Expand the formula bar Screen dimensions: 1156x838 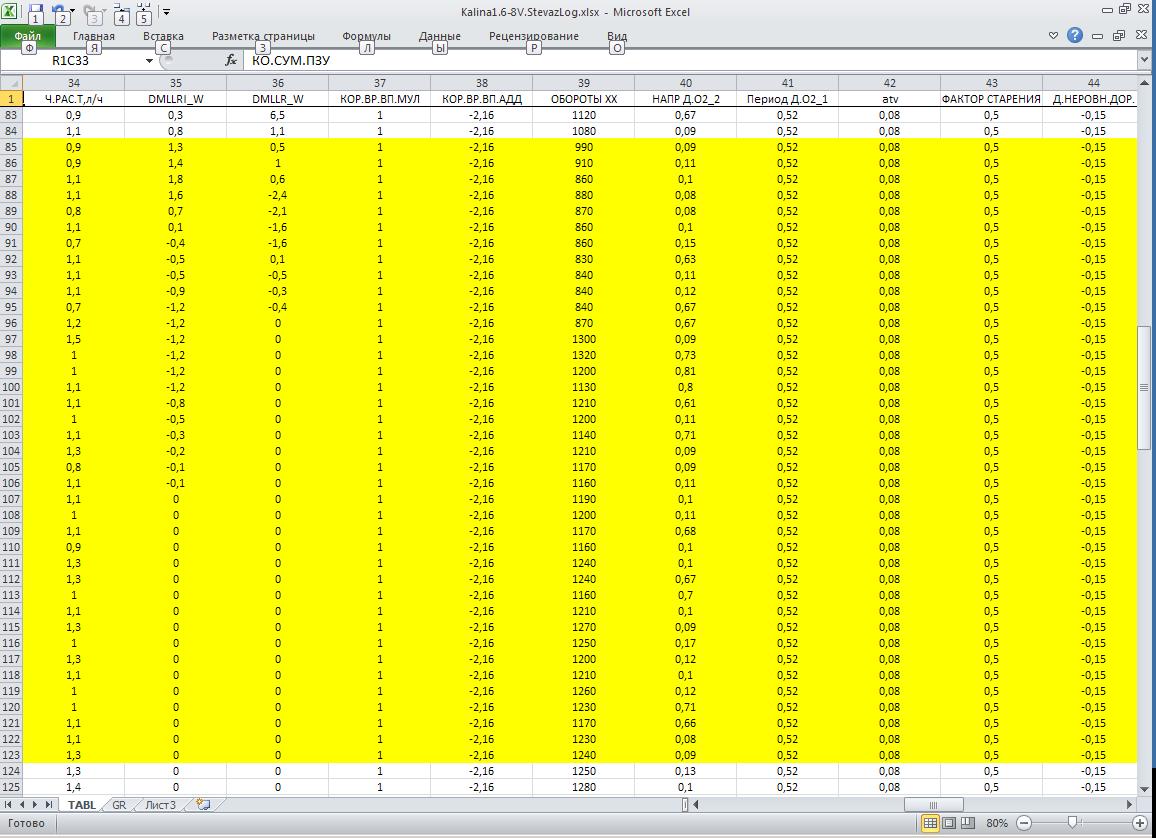[x=1145, y=61]
